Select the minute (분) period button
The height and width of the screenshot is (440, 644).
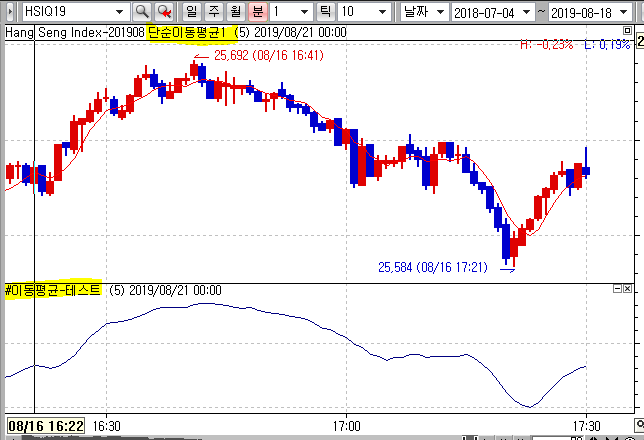[x=257, y=11]
